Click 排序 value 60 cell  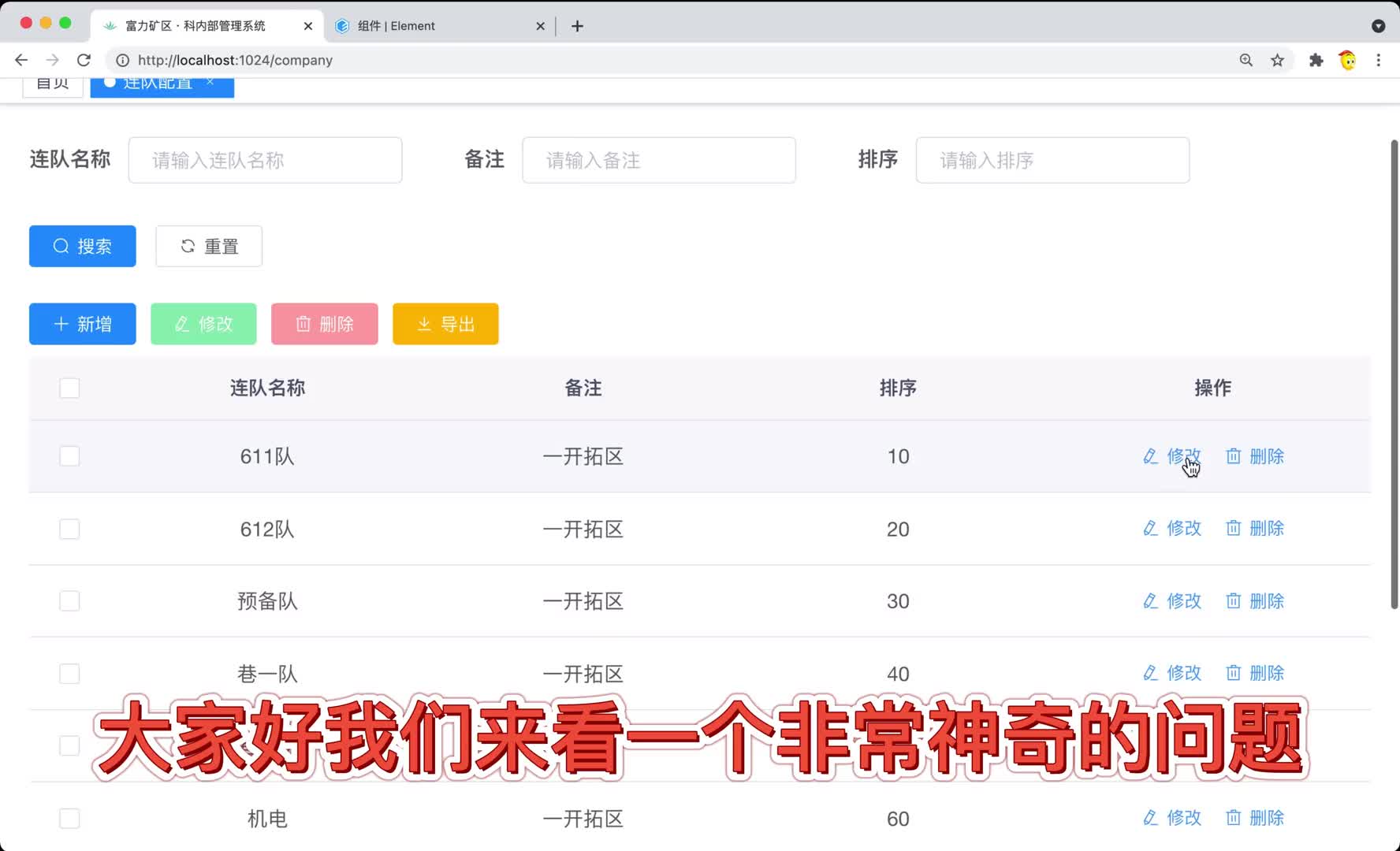point(898,819)
